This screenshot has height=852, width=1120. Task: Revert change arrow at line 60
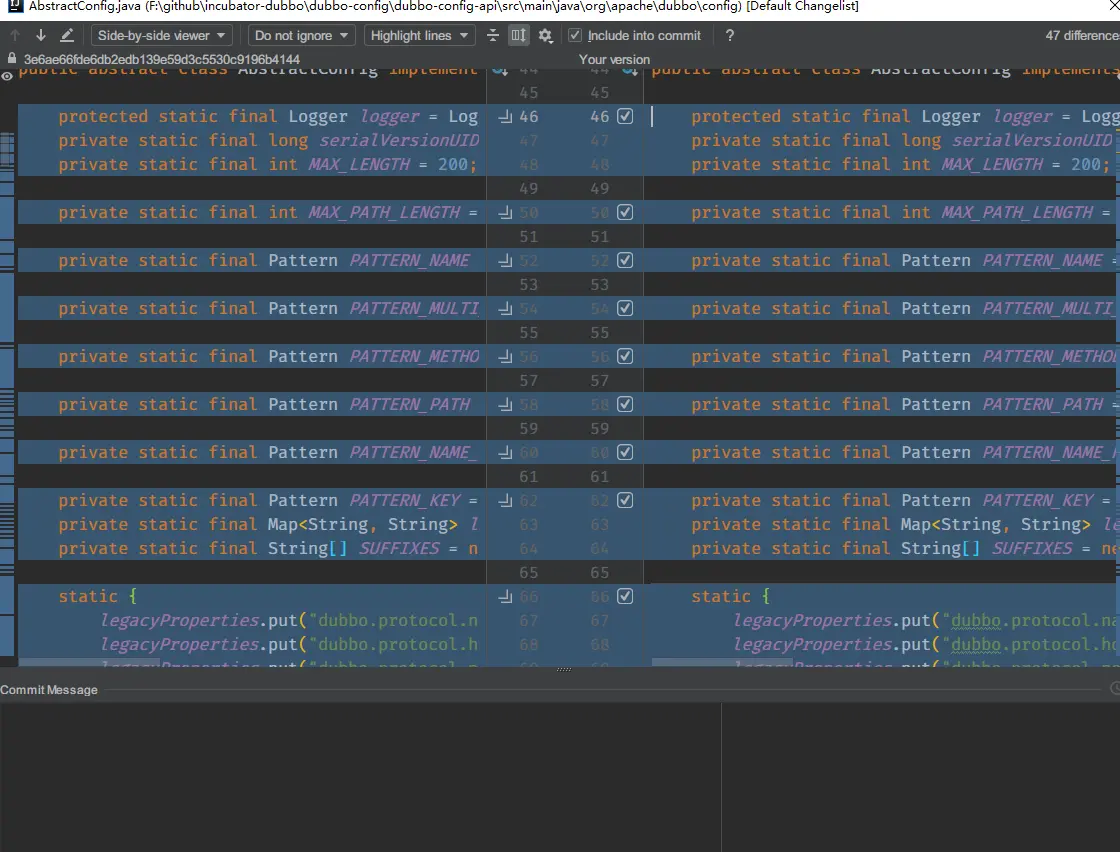coord(506,452)
